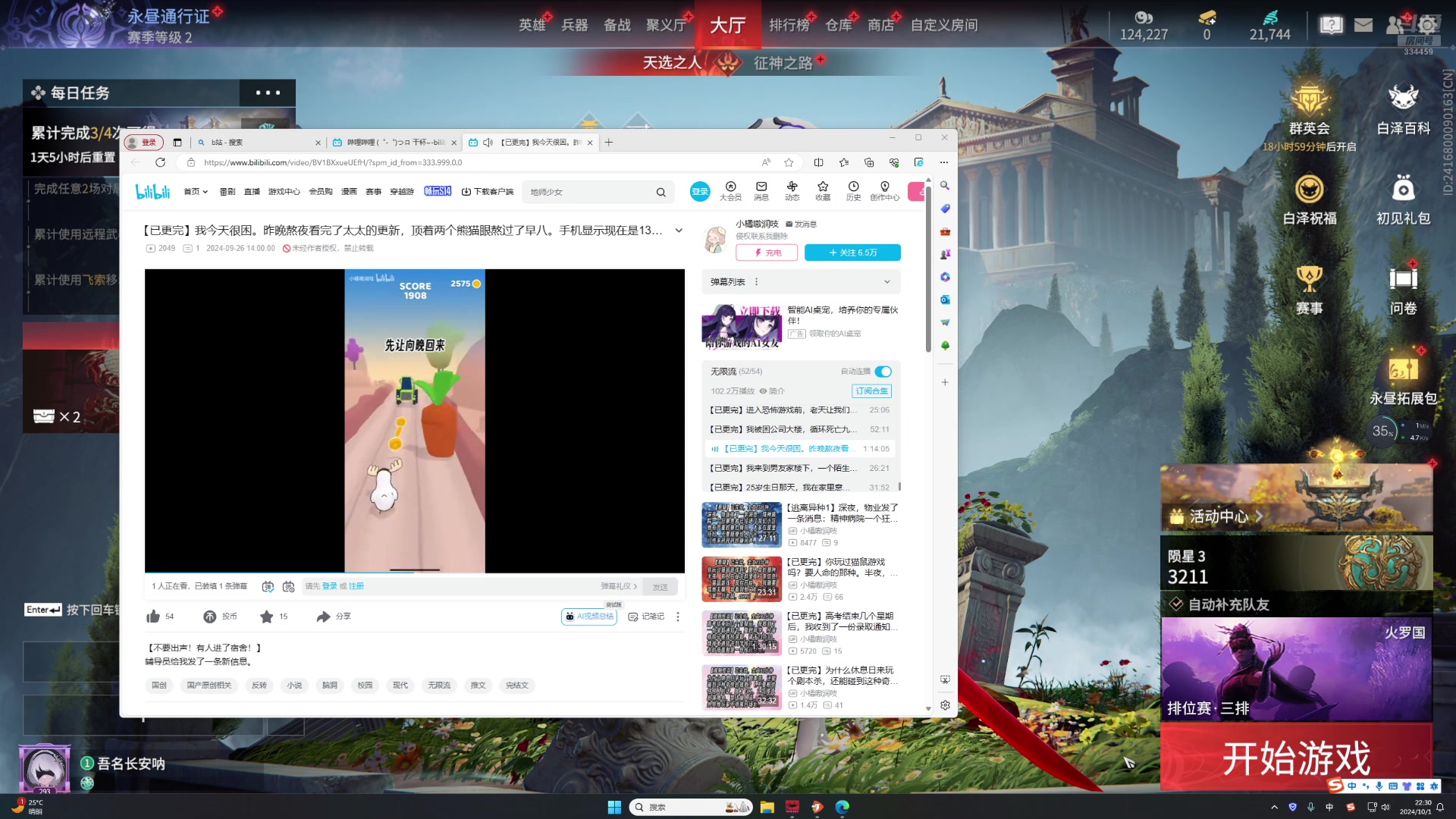Select 兵器 tab in game top menu
Viewport: 1456px width, 819px height.
(x=575, y=25)
